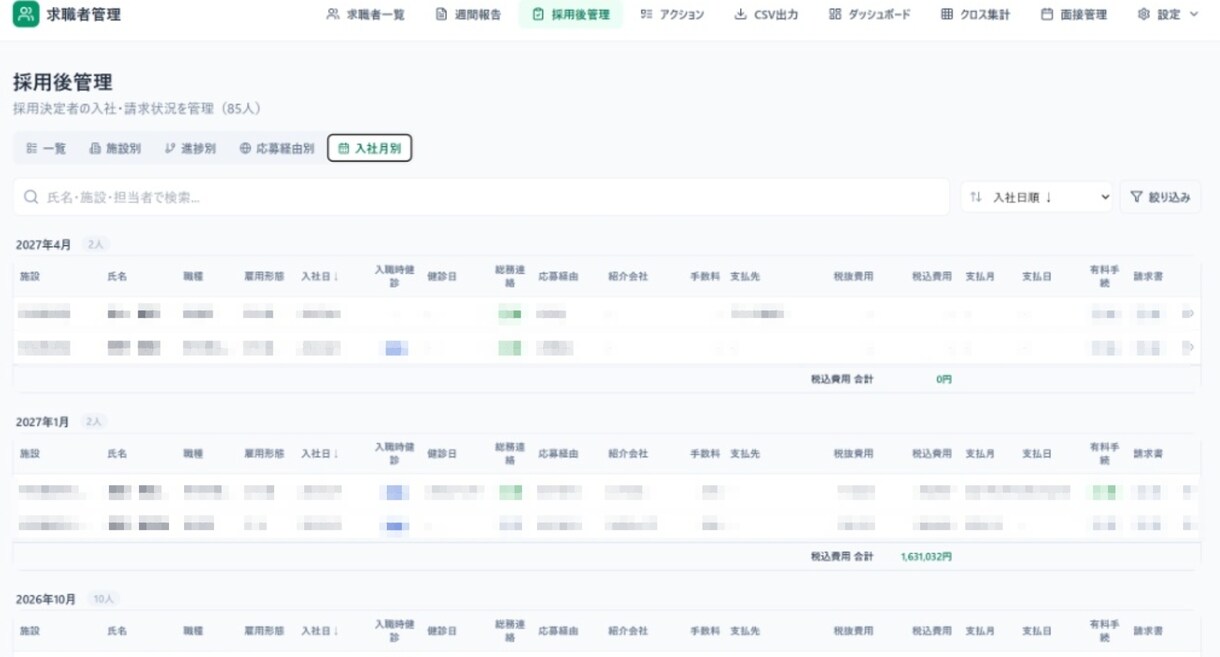Expand the 設定 dropdown menu
Viewport: 1220px width, 657px height.
click(1168, 15)
